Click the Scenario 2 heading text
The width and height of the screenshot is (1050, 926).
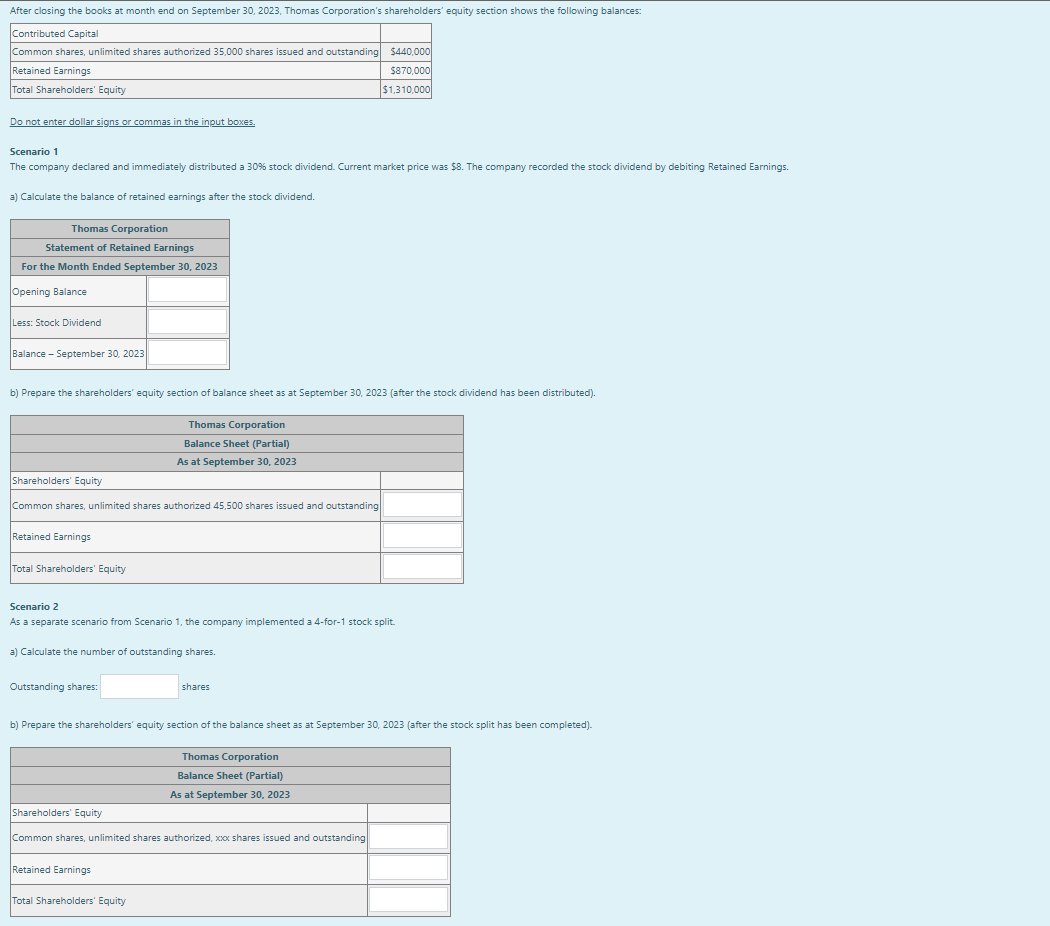[34, 606]
